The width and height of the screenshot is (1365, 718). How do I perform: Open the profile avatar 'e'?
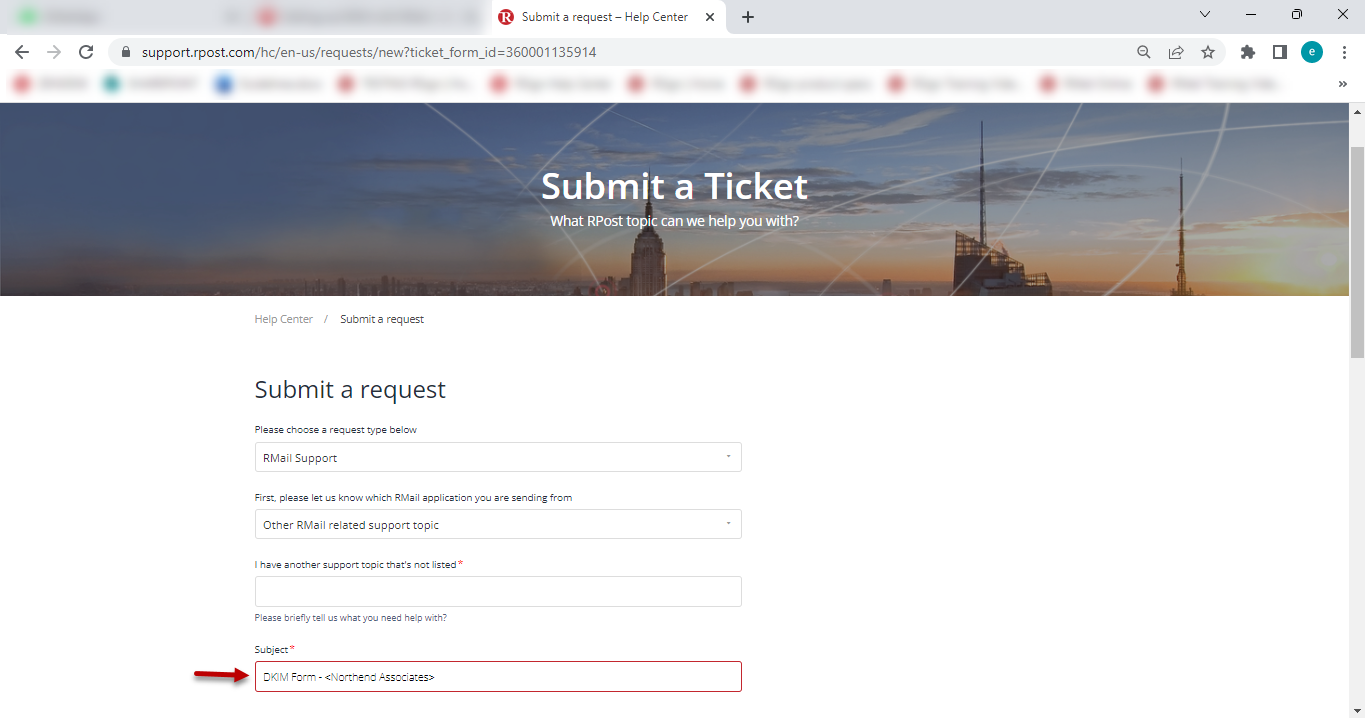(1312, 52)
